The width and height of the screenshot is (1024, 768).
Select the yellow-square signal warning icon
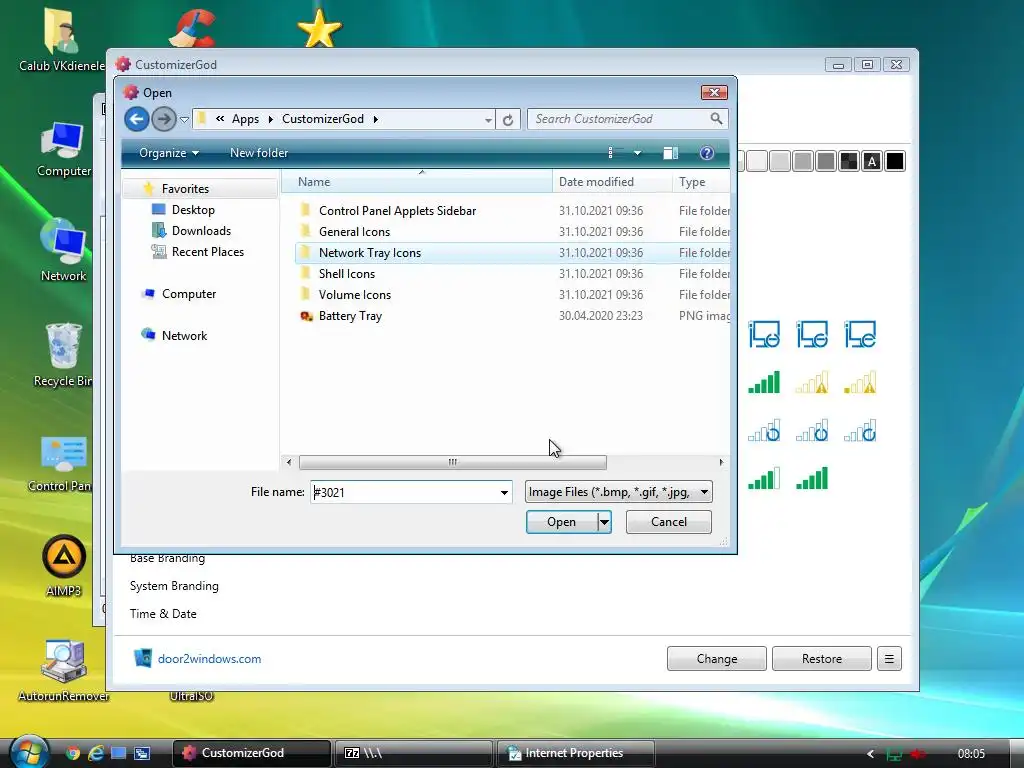click(859, 383)
